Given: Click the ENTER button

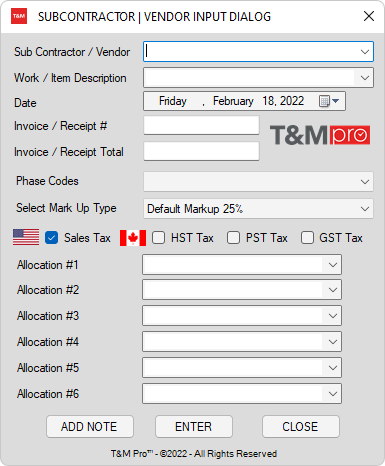Looking at the screenshot, I should [x=194, y=426].
